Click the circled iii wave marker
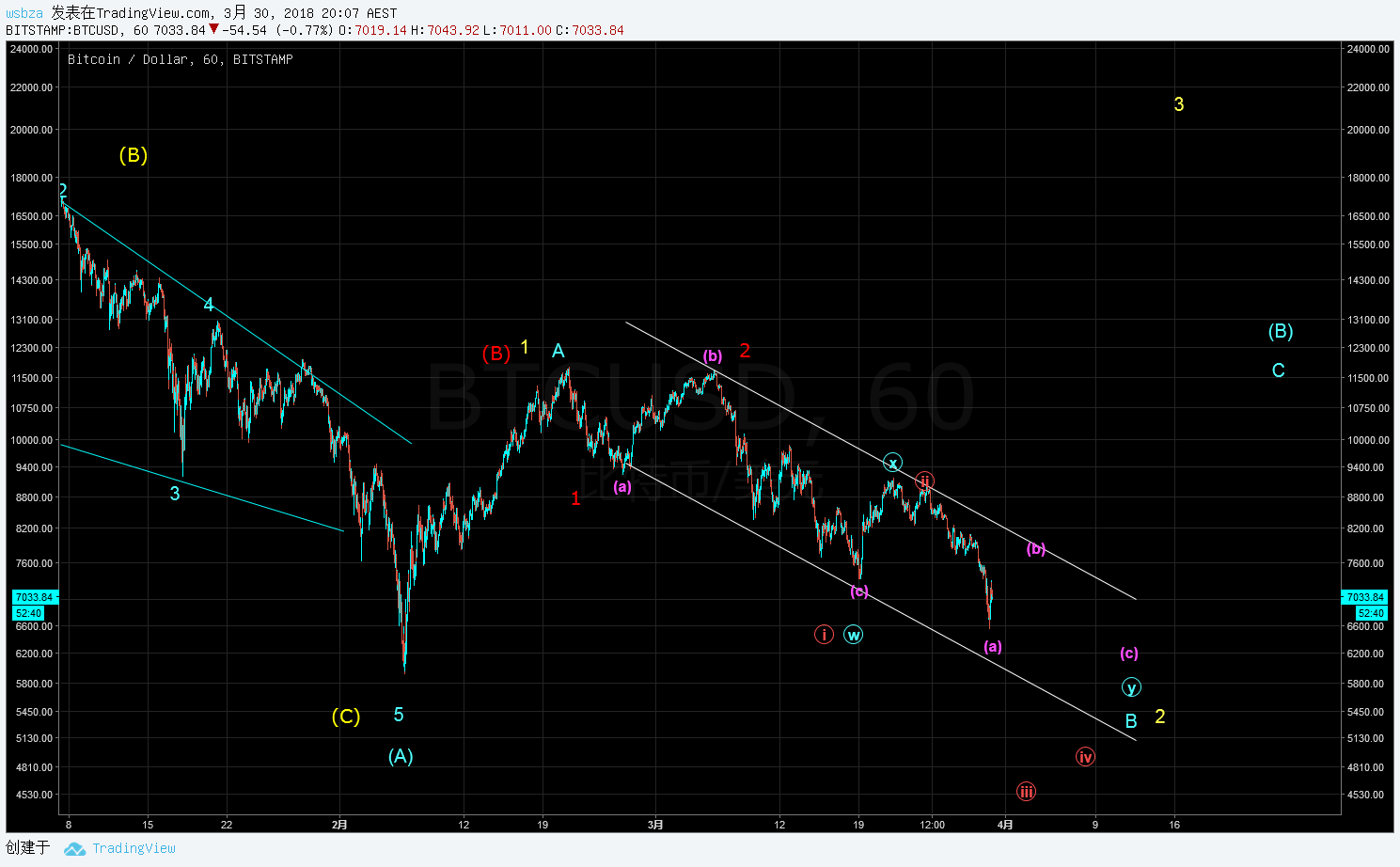 coord(1027,792)
